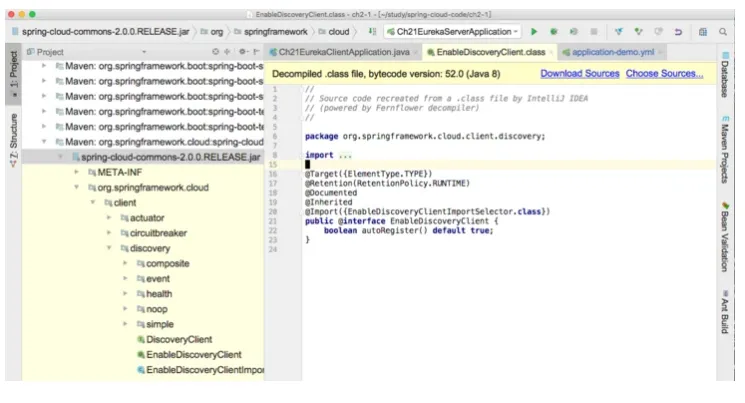
Task: Click the show history clock icon
Action: [x=659, y=32]
